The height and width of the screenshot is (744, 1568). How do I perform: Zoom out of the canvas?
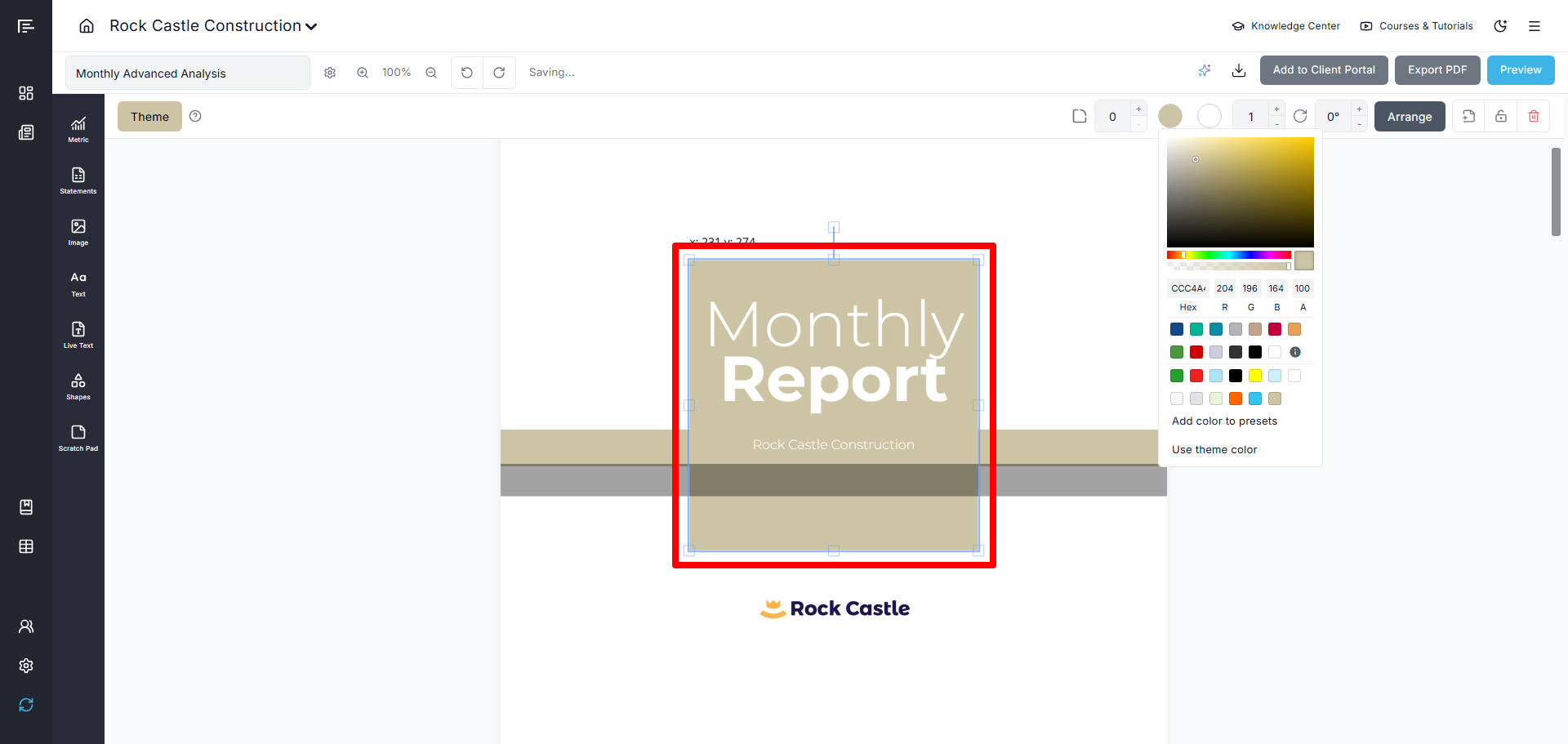tap(431, 73)
